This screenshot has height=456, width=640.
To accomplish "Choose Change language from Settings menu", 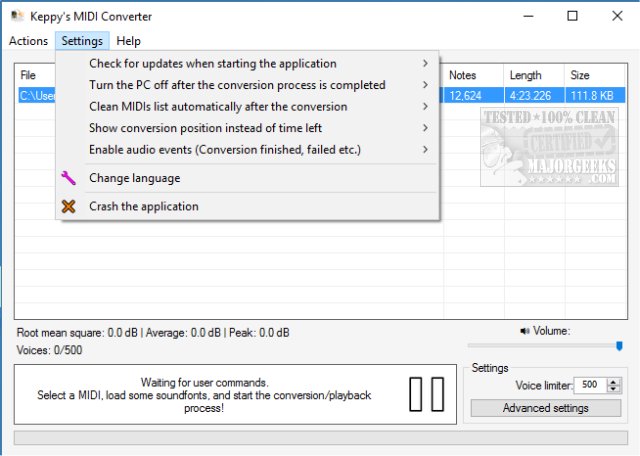I will [x=247, y=178].
